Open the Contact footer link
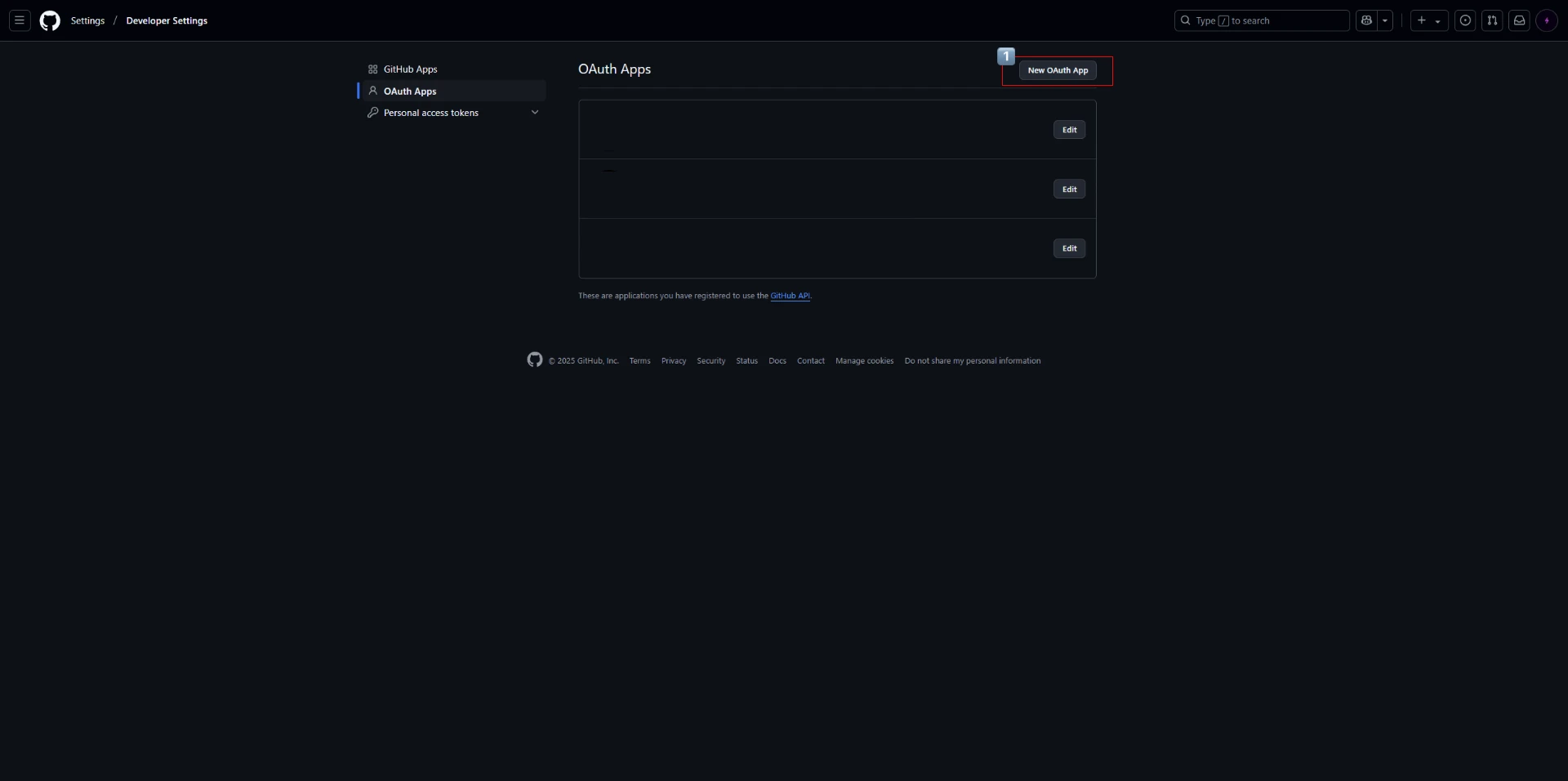The image size is (1568, 781). [x=811, y=360]
